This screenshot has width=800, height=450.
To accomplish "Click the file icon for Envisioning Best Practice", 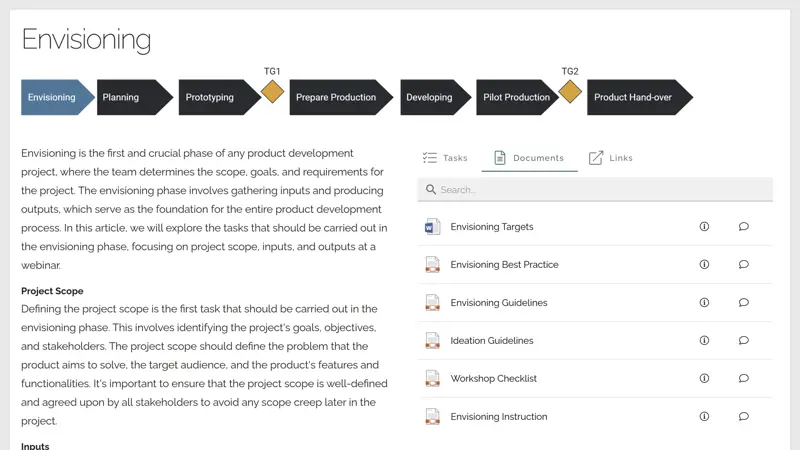I will tap(432, 264).
